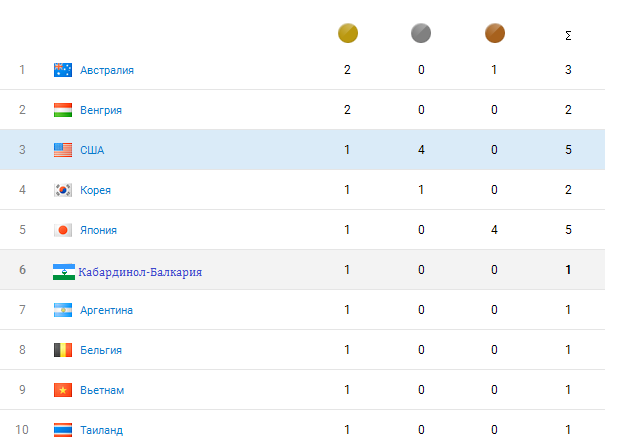
Task: Click the Hungary flag icon
Action: point(63,110)
